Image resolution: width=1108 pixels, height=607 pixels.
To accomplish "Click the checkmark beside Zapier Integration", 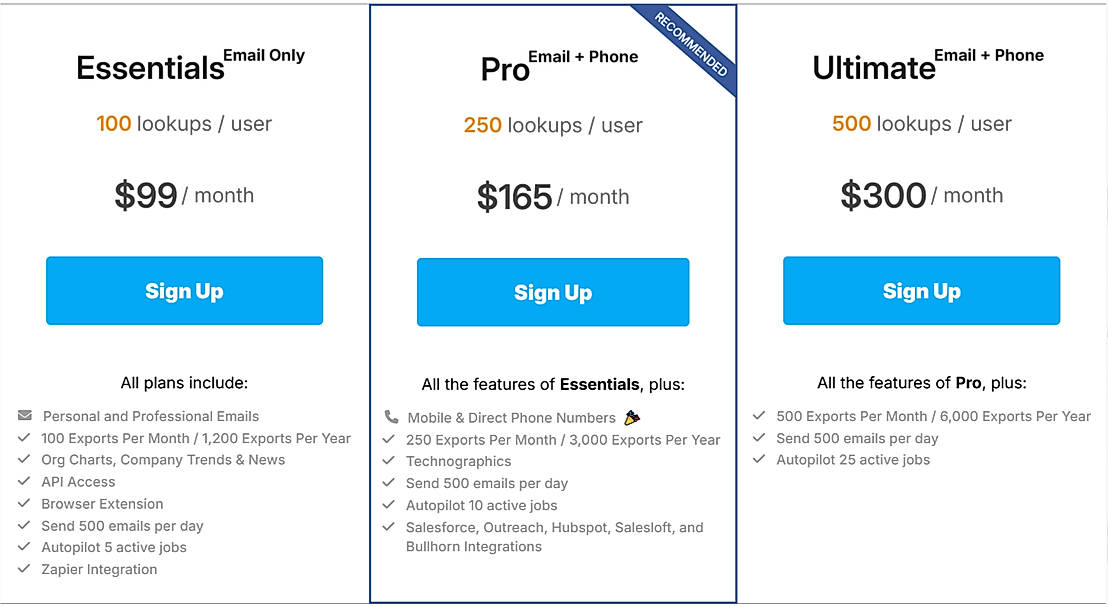I will (25, 569).
